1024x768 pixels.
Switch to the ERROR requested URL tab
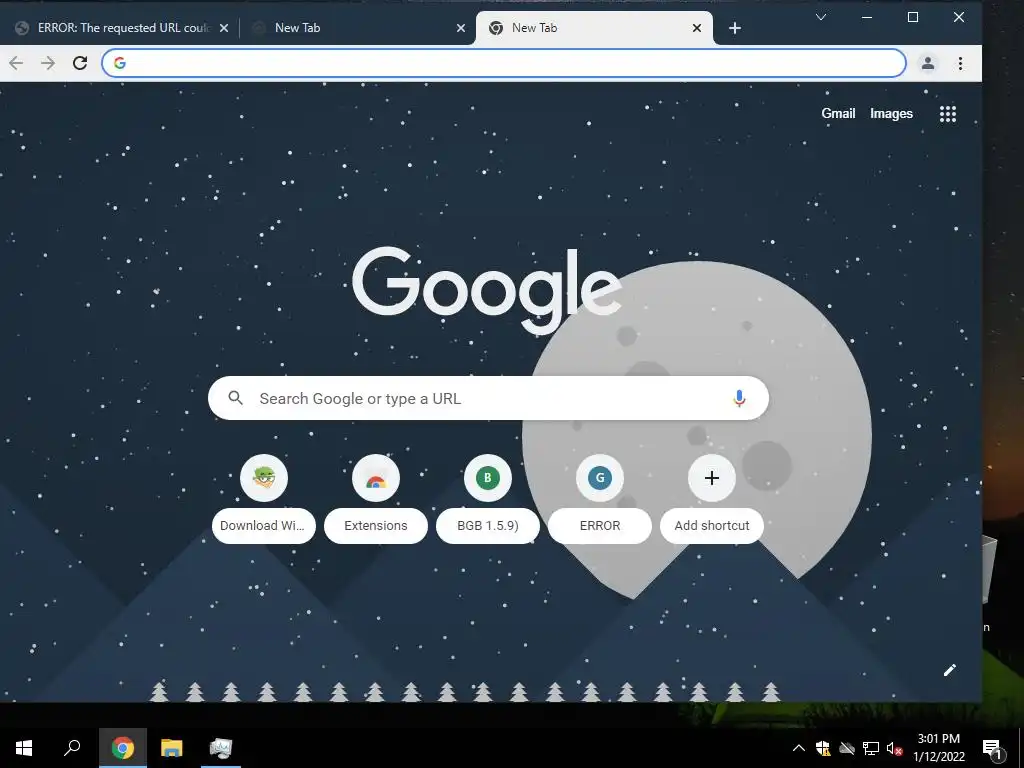coord(123,28)
